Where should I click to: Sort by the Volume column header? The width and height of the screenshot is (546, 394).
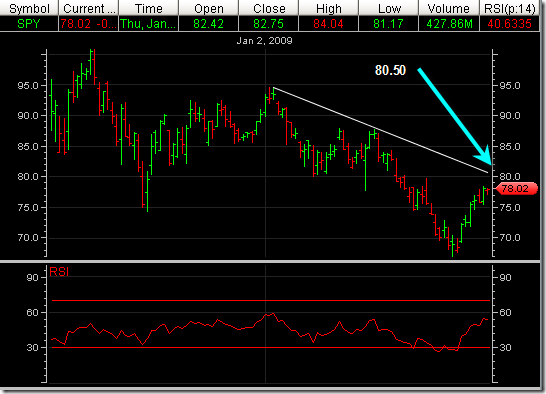pos(448,8)
